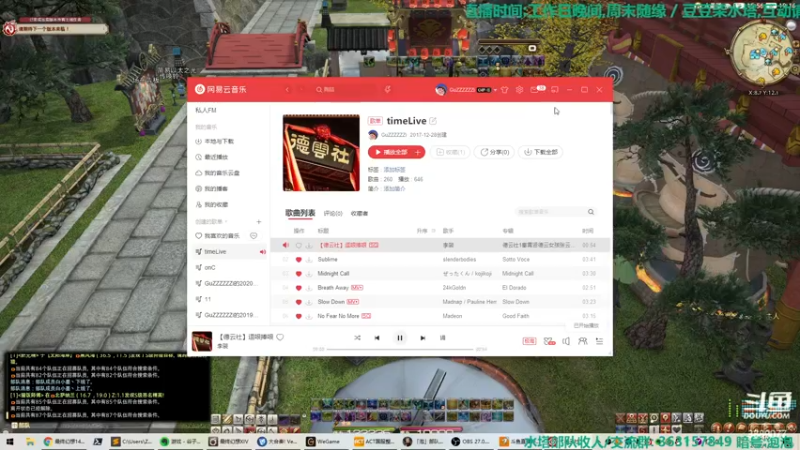
Task: Open 最近播放 in the sidebar
Action: [216, 157]
